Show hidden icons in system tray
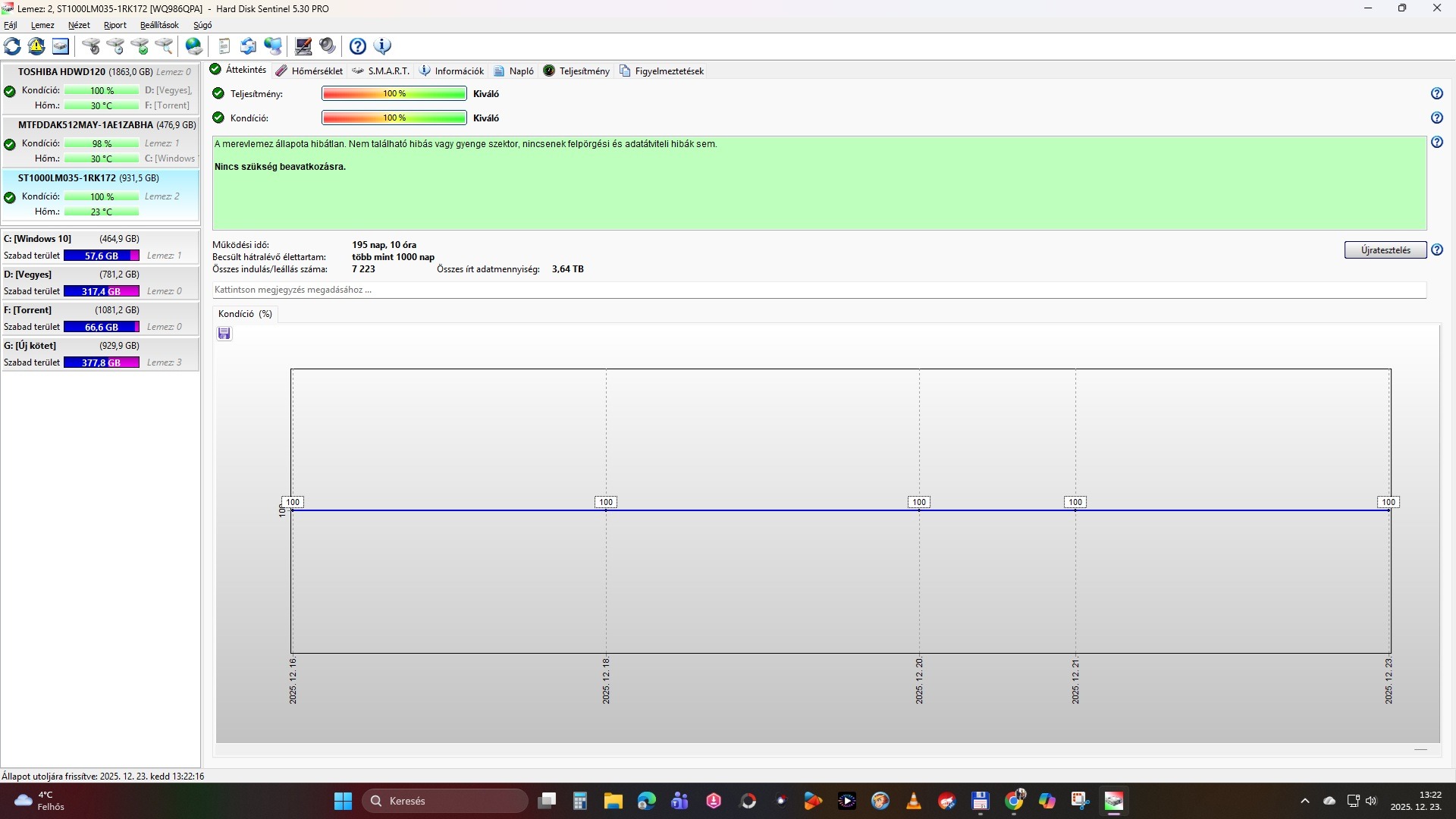 1304,801
